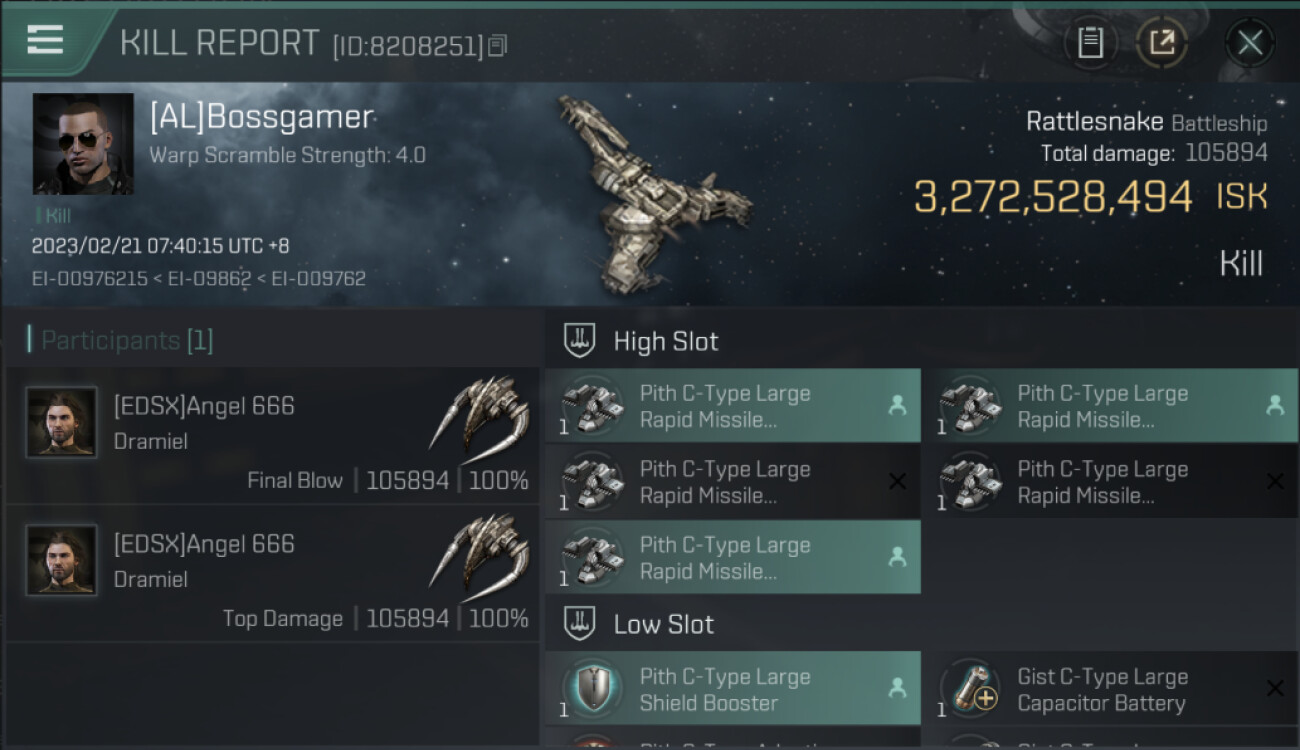Click the first Pith C-Type Rapid Missile launcher
Screen dimensions: 1300x750
pos(733,406)
